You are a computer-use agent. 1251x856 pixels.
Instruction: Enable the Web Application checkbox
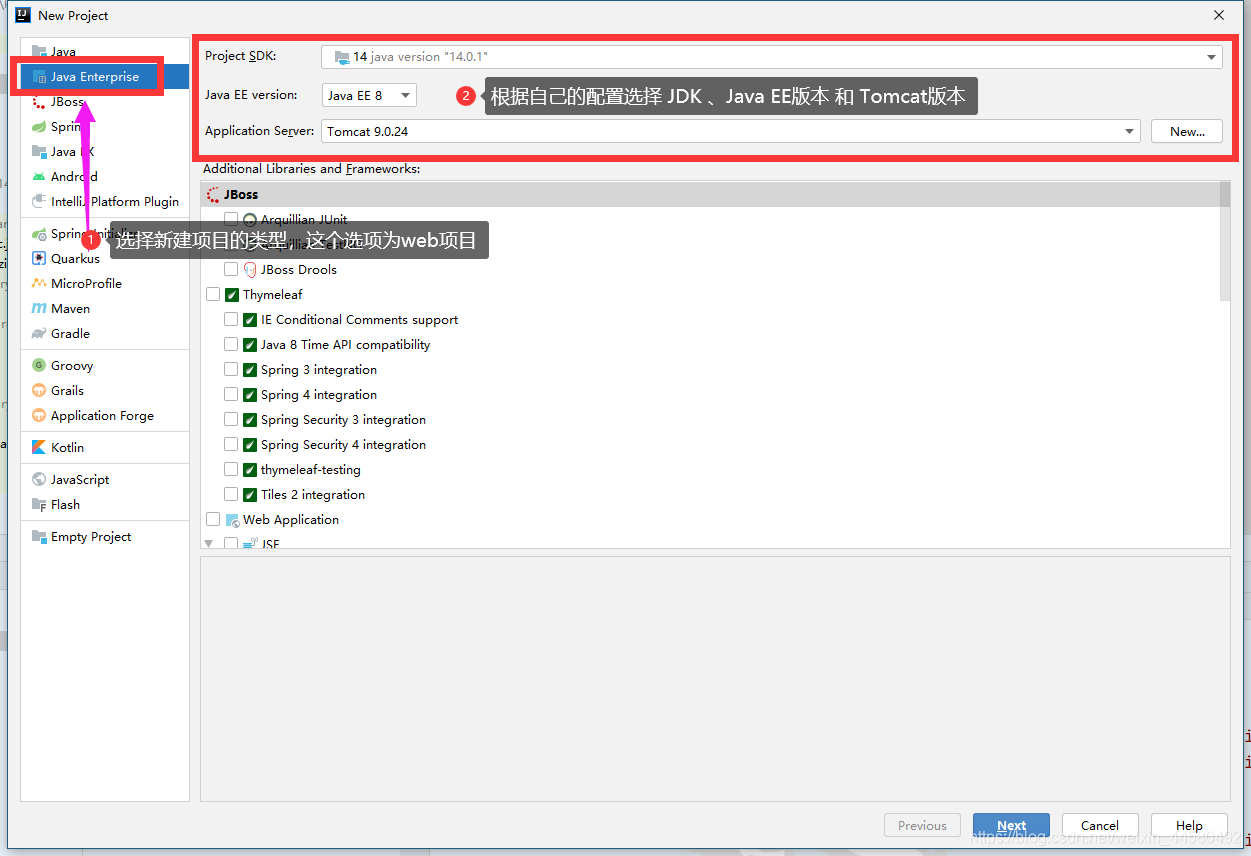213,520
